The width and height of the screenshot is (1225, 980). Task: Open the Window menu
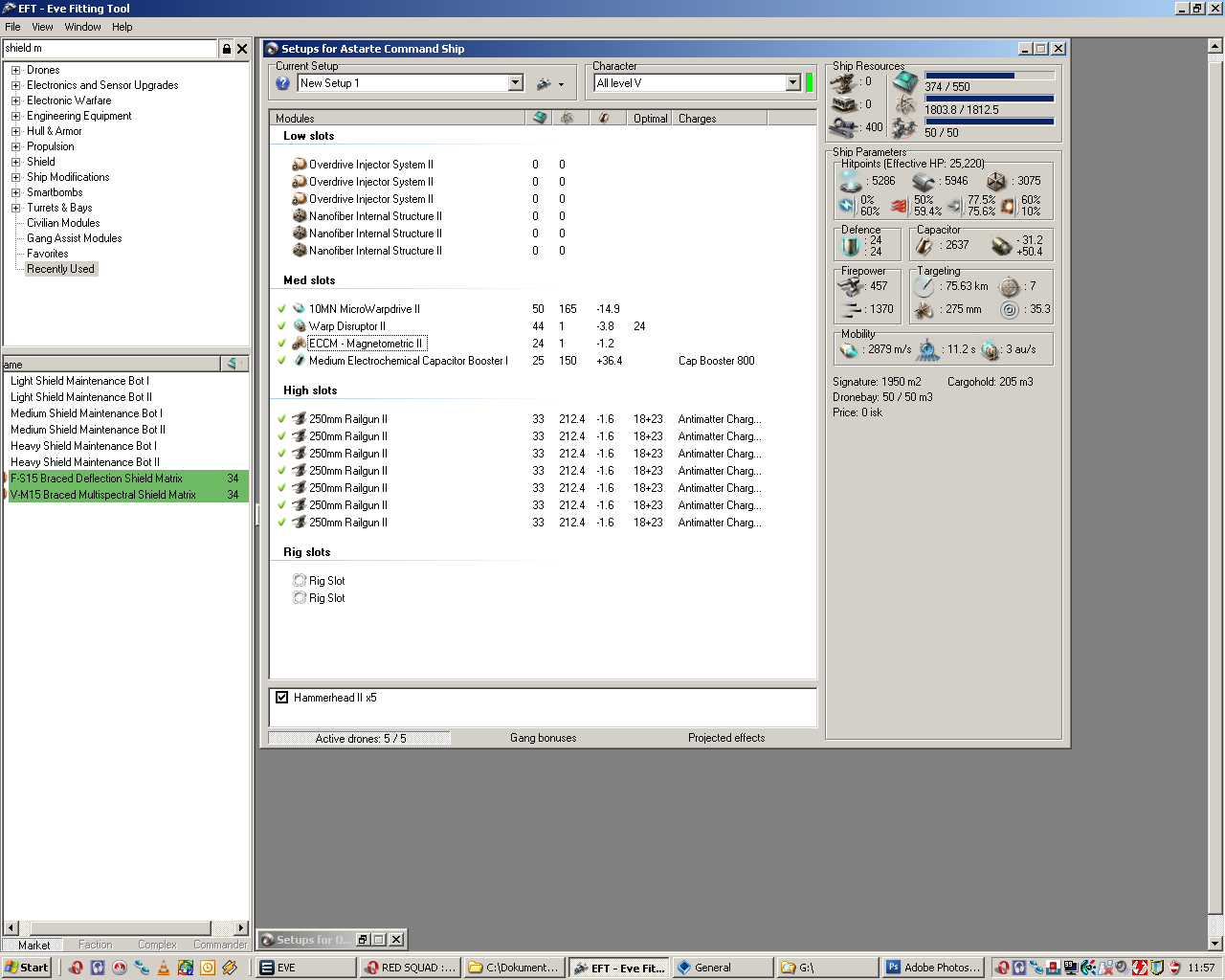(82, 27)
